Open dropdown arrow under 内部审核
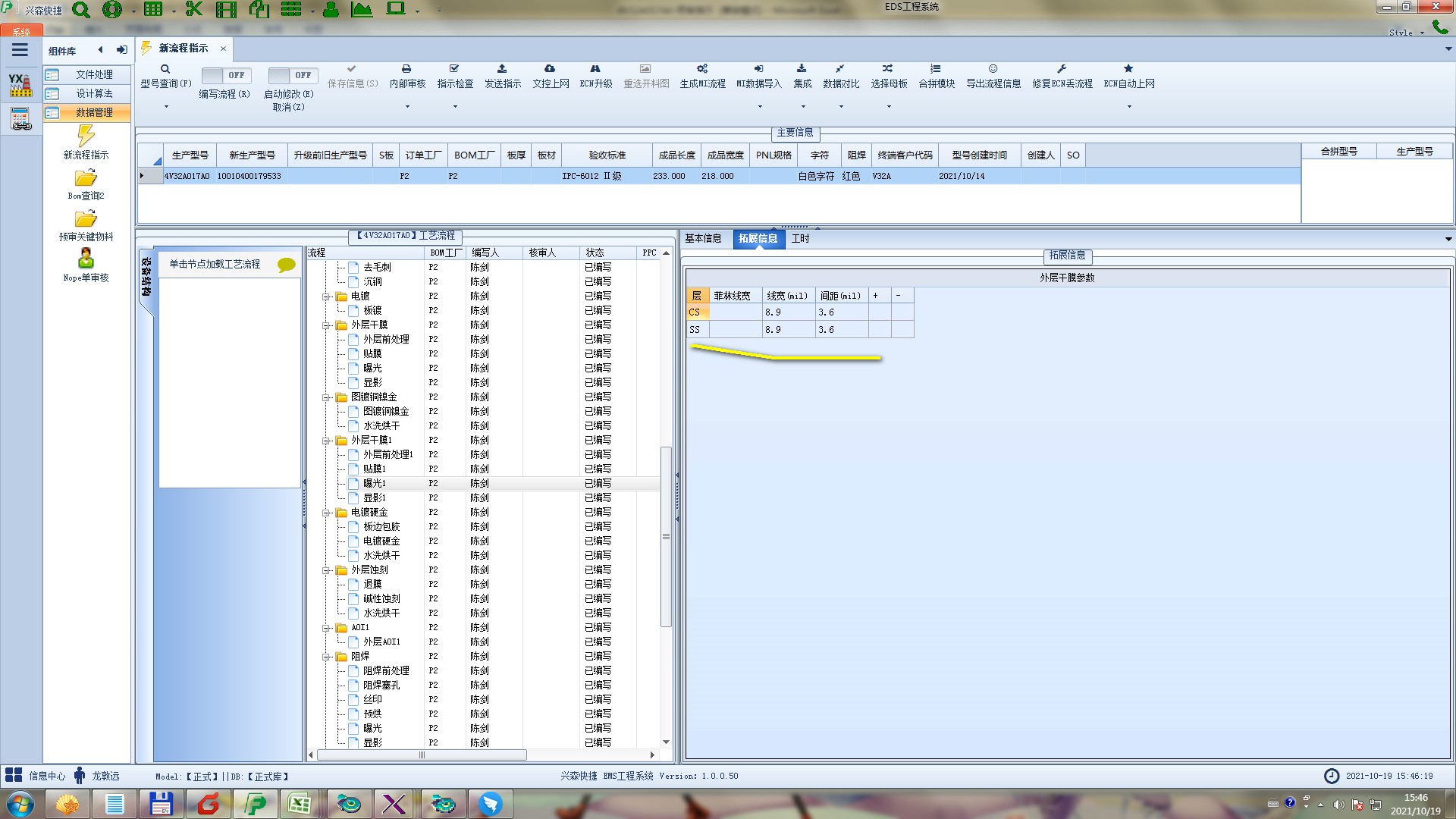Image resolution: width=1456 pixels, height=819 pixels. pos(407,107)
